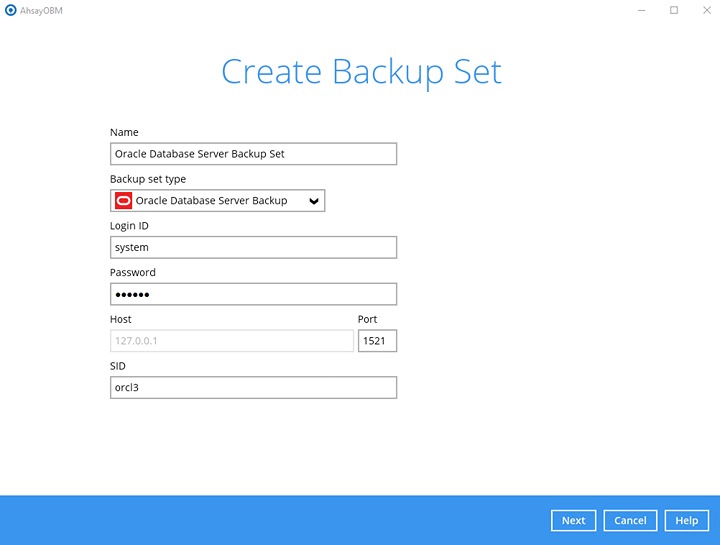Click the Create Backup Set heading
This screenshot has width=720, height=545.
pyautogui.click(x=361, y=72)
